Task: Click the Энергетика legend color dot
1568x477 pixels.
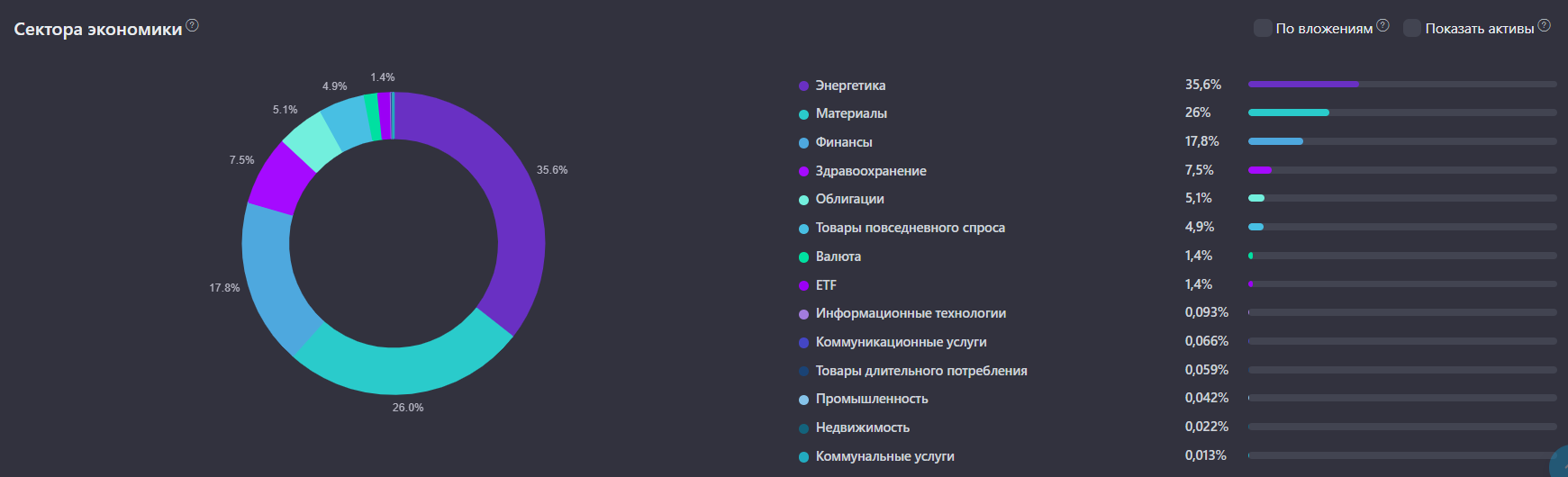Action: [x=803, y=86]
